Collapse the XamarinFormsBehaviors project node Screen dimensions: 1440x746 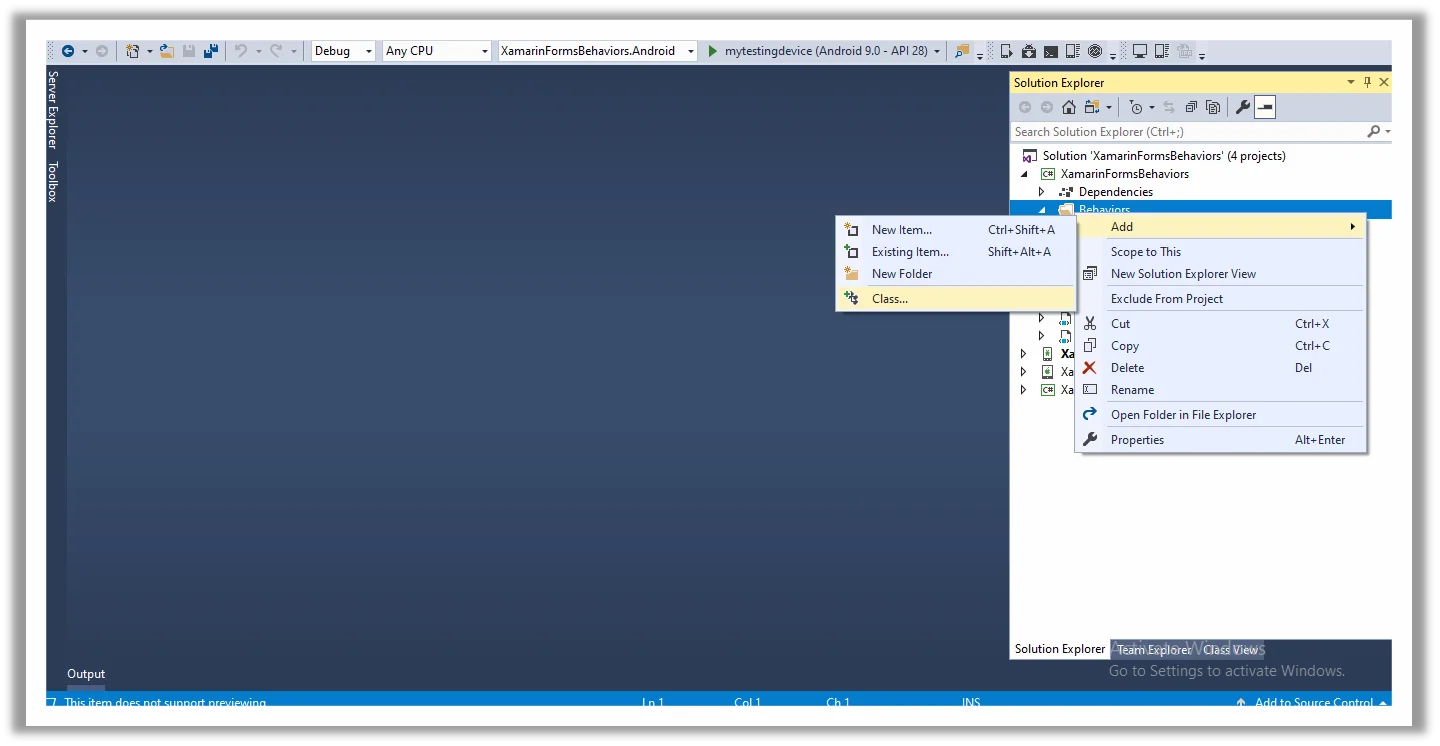point(1023,173)
